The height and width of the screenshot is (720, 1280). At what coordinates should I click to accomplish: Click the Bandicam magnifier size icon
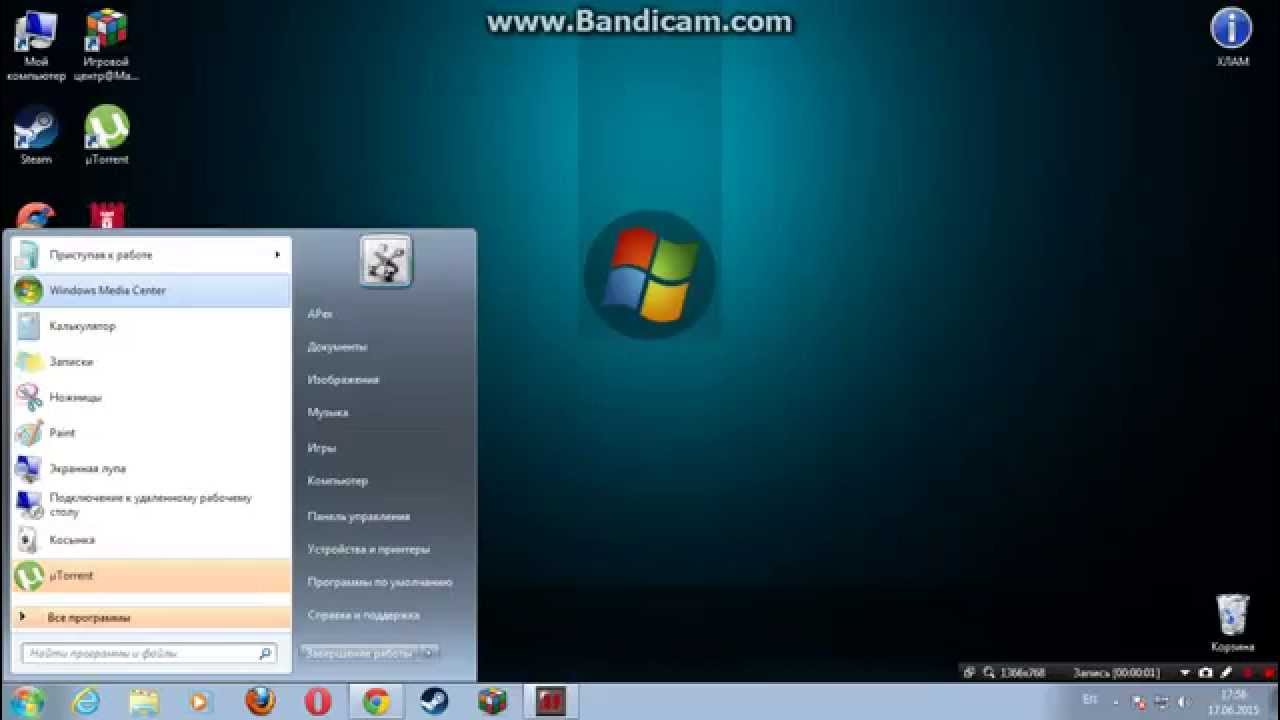[989, 673]
